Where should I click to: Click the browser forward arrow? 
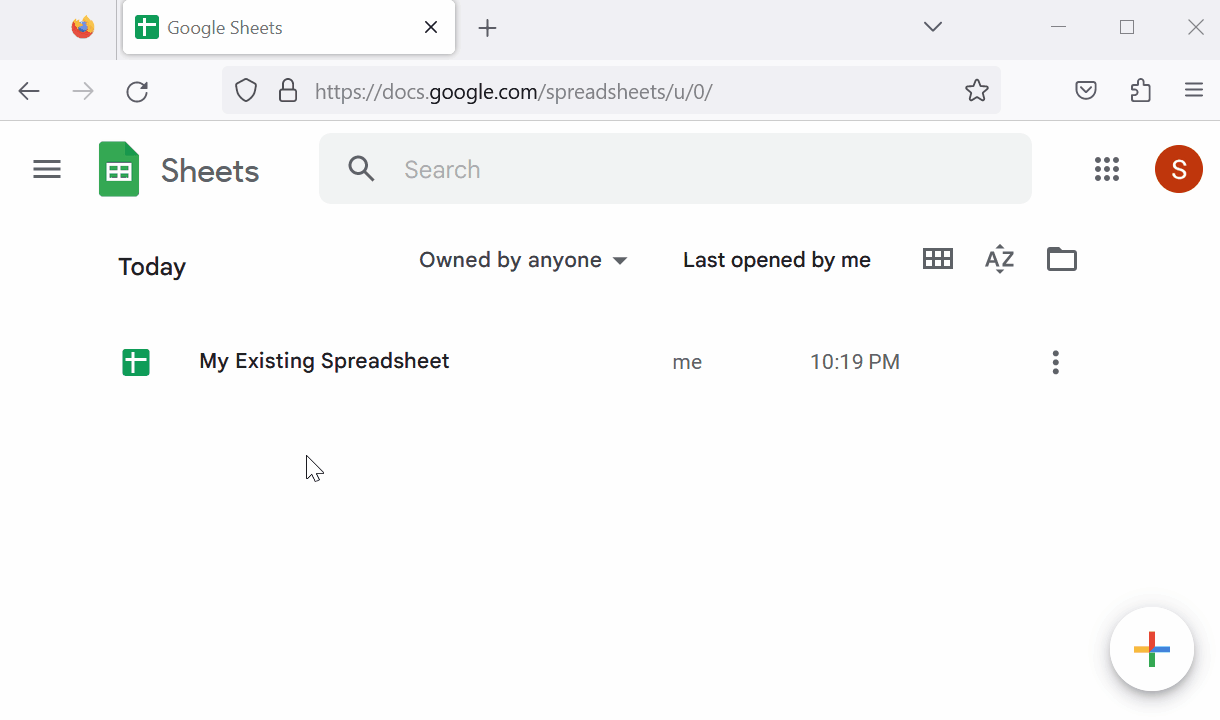click(83, 92)
